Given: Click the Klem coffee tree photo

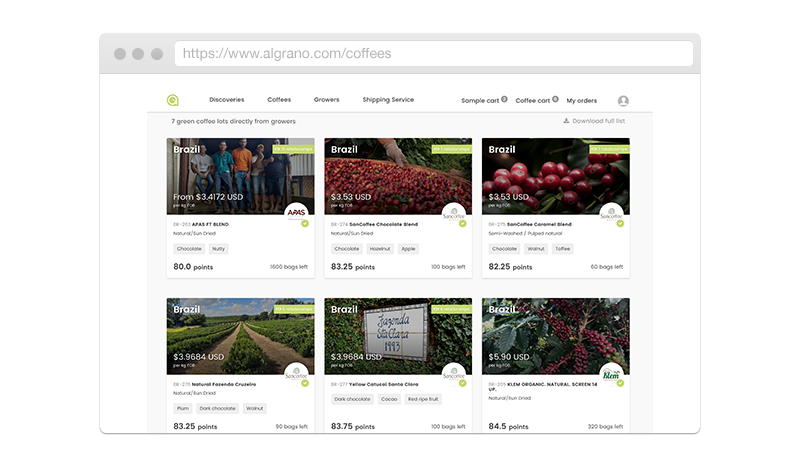Looking at the screenshot, I should point(556,336).
